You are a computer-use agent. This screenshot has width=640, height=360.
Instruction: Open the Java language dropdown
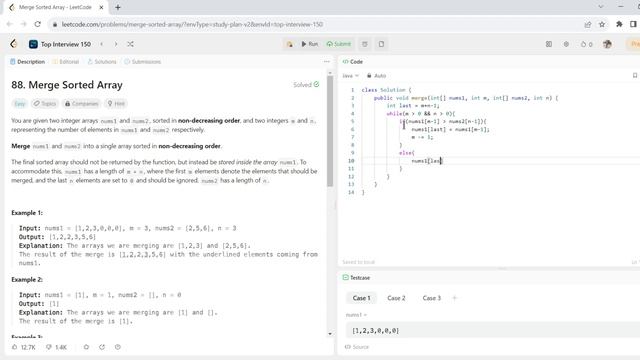pos(350,76)
